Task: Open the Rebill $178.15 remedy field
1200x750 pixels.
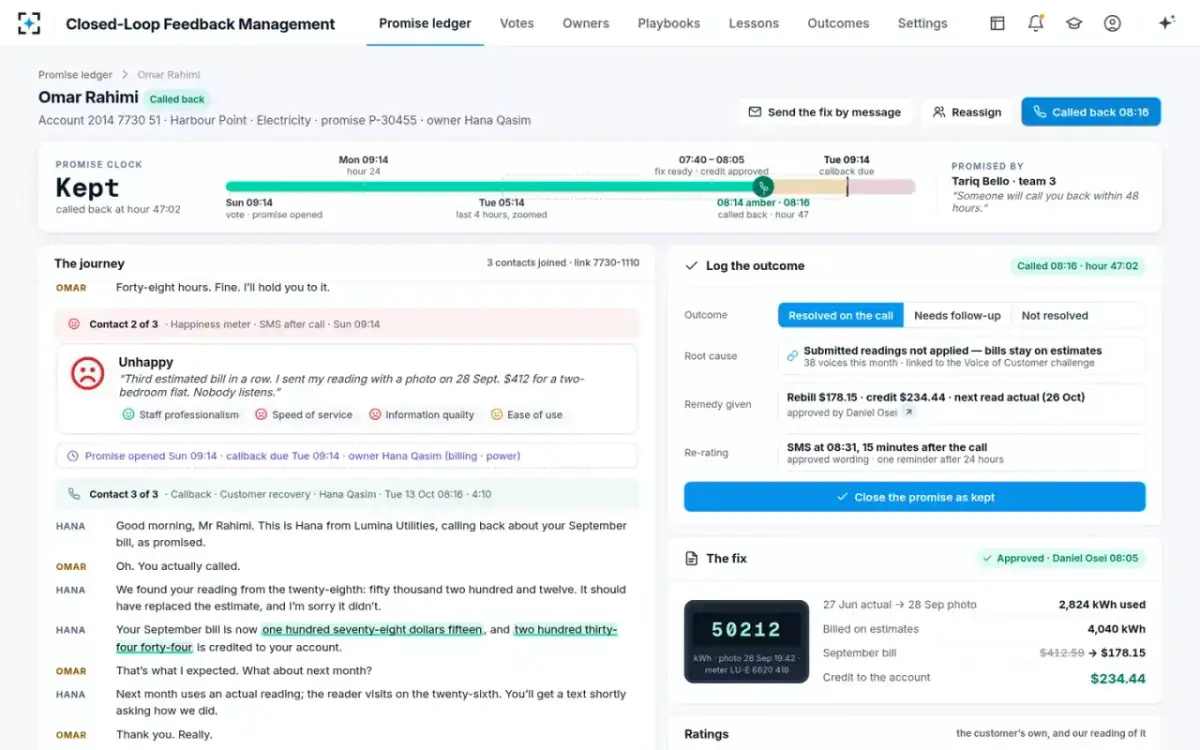Action: (x=962, y=404)
